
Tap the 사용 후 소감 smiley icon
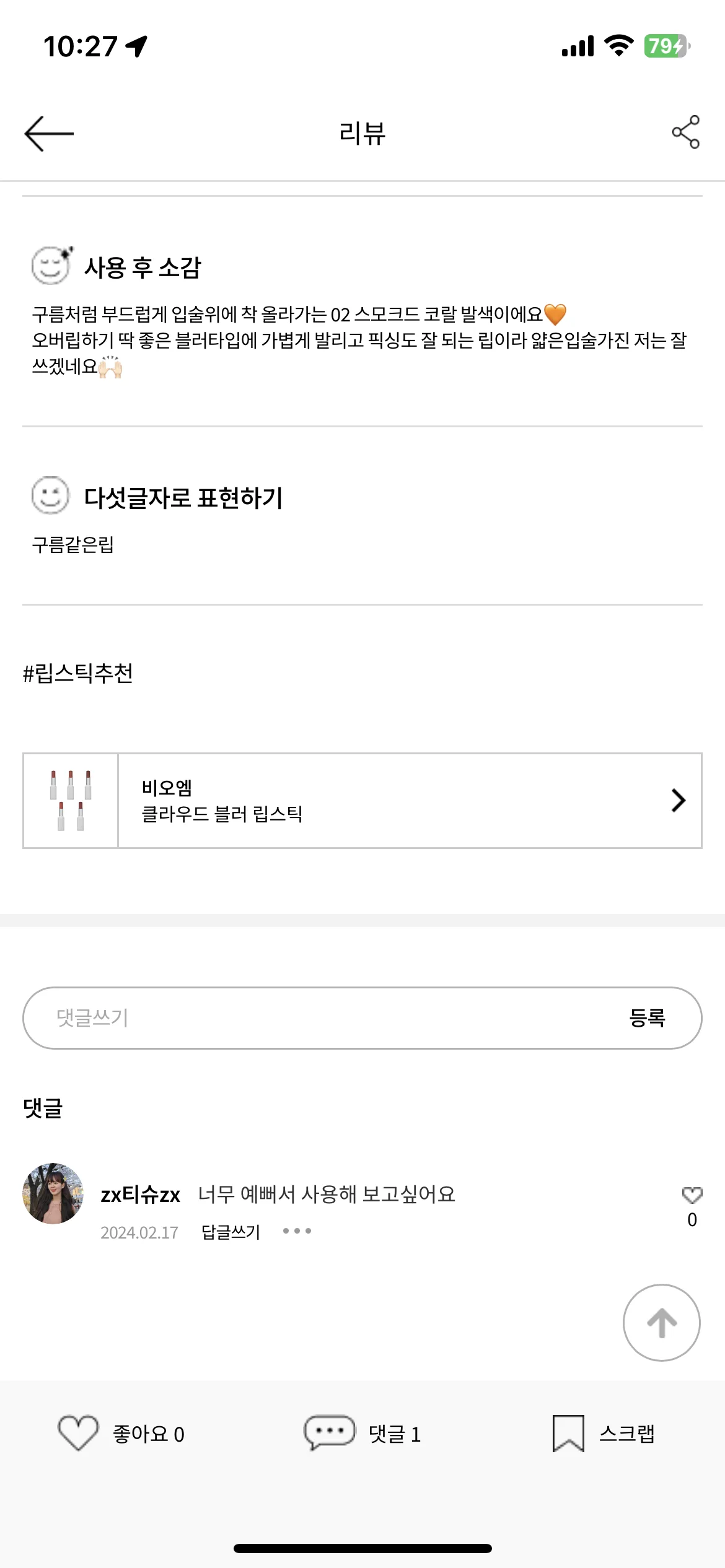pyautogui.click(x=52, y=265)
